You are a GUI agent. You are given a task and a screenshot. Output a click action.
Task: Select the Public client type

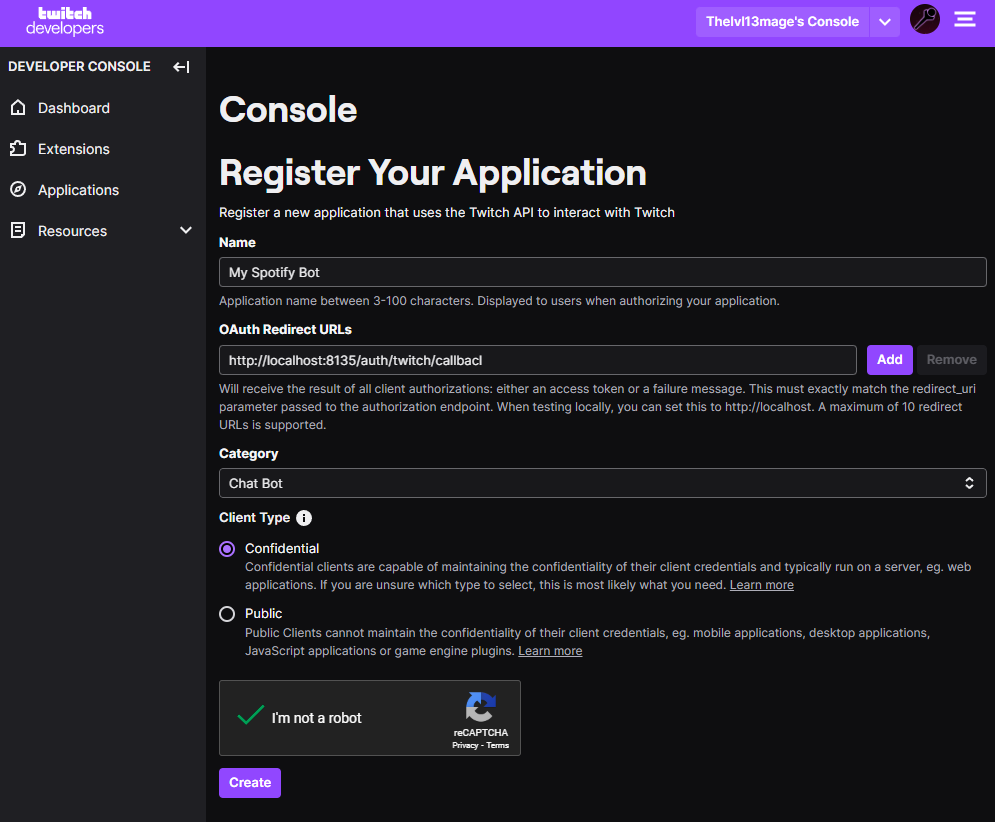[x=227, y=614]
